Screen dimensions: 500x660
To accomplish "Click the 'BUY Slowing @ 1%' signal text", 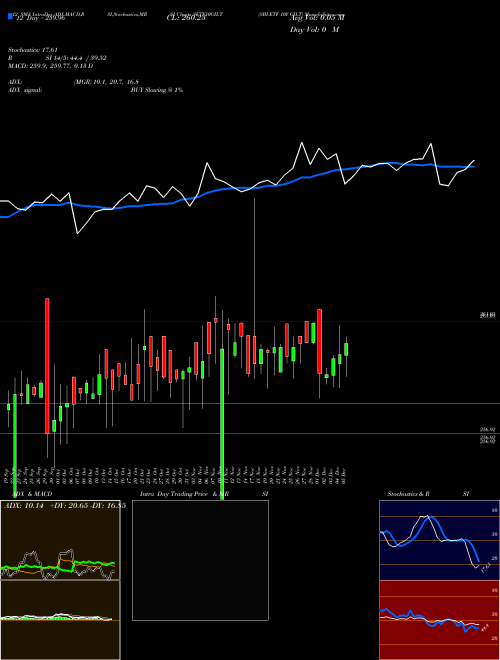I will tap(157, 90).
